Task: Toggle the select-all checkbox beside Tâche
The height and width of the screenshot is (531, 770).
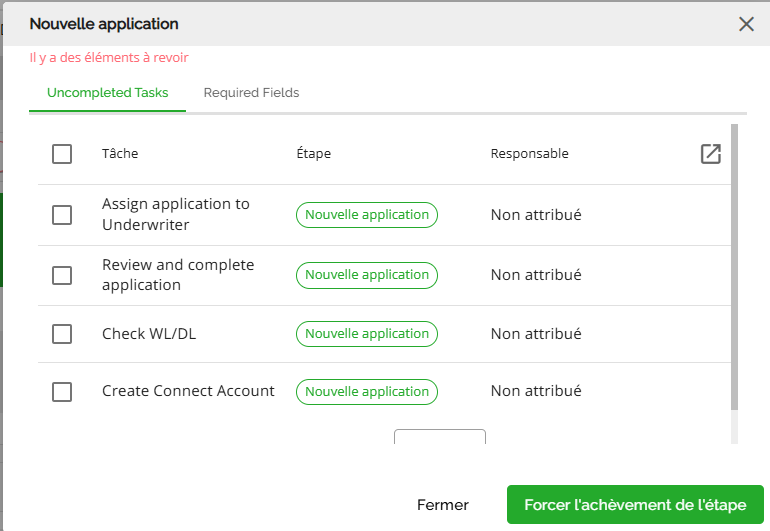Action: [62, 154]
